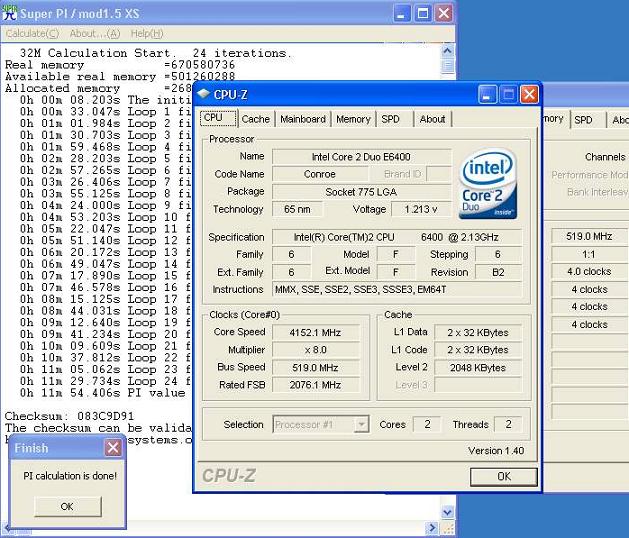Open the About tab in front CPU-Z window

pos(432,119)
